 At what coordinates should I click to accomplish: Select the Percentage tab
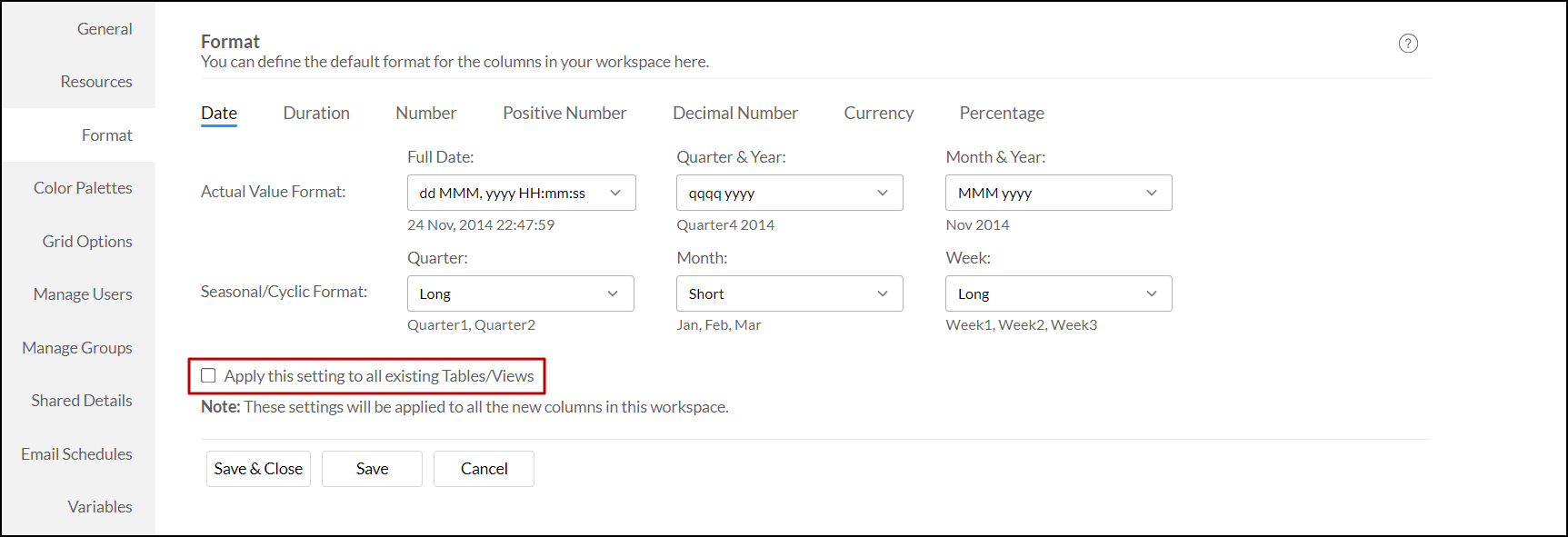[x=1002, y=114]
